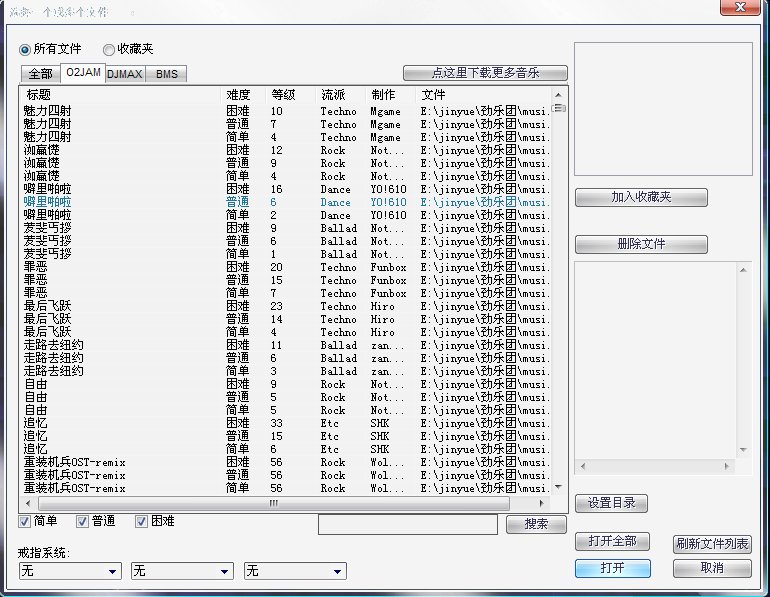Select 追忆 困难 level 33 row
This screenshot has height=597, width=770.
coord(286,423)
